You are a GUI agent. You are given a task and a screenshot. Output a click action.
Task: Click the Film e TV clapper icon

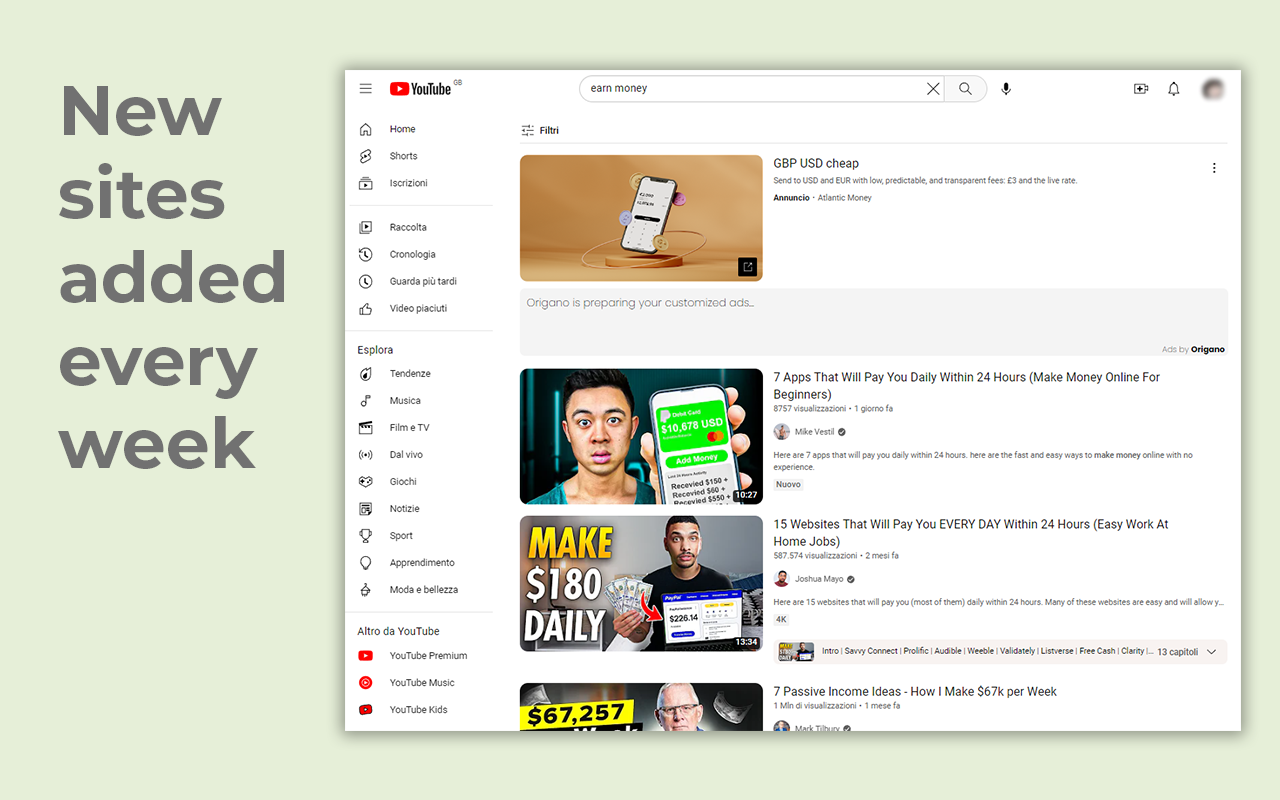tap(366, 428)
